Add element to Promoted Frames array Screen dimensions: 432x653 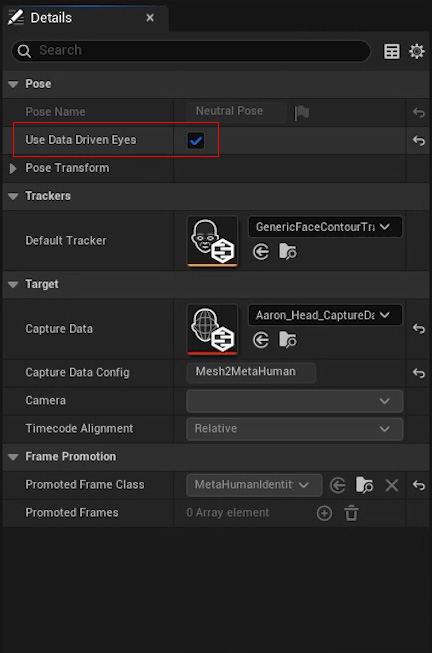[324, 513]
